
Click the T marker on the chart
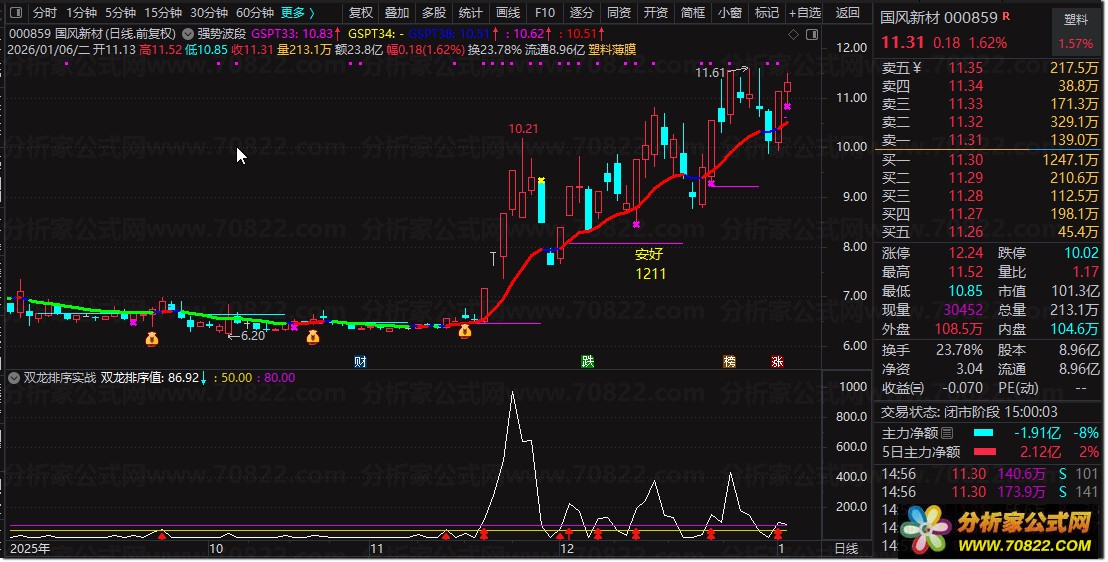pyautogui.click(x=493, y=258)
